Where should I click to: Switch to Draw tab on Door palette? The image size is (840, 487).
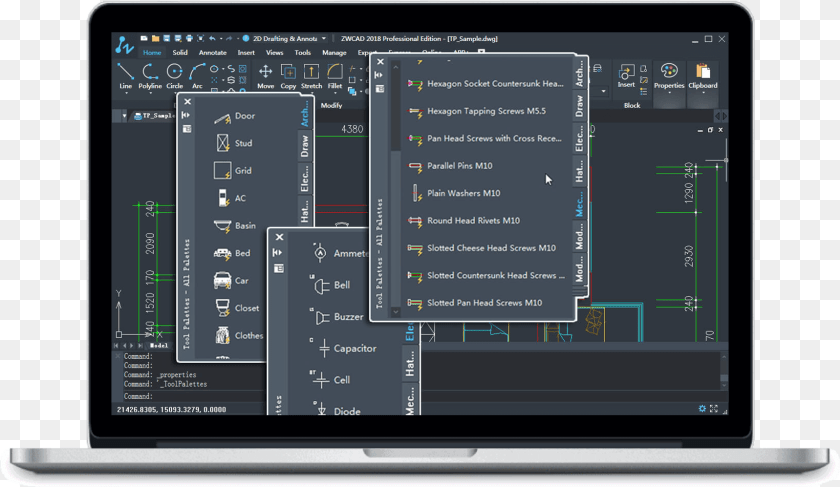pyautogui.click(x=305, y=146)
